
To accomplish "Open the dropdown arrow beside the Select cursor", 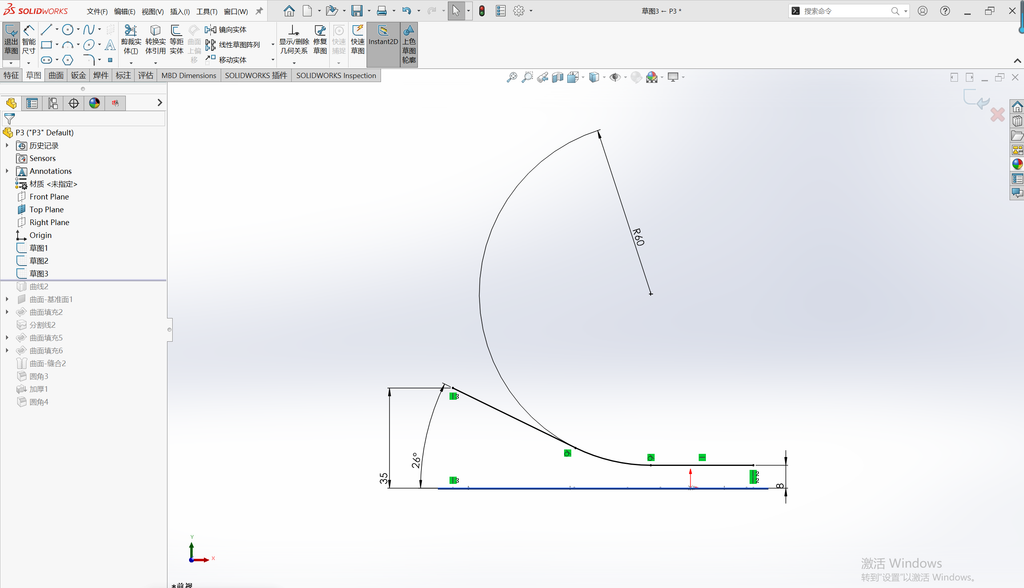I will point(468,11).
